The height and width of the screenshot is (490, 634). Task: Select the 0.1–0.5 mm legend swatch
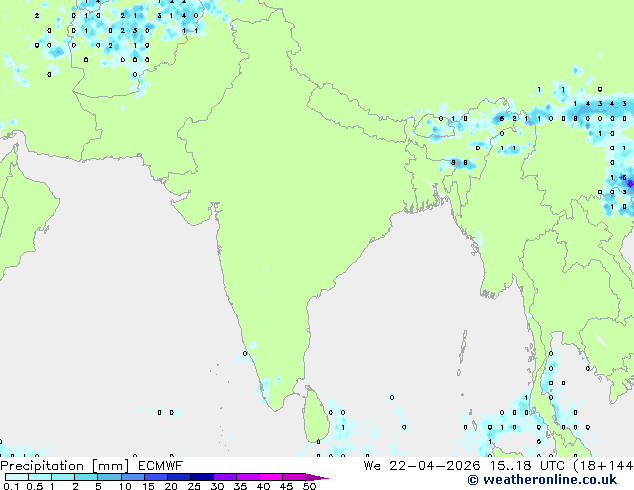pyautogui.click(x=17, y=477)
